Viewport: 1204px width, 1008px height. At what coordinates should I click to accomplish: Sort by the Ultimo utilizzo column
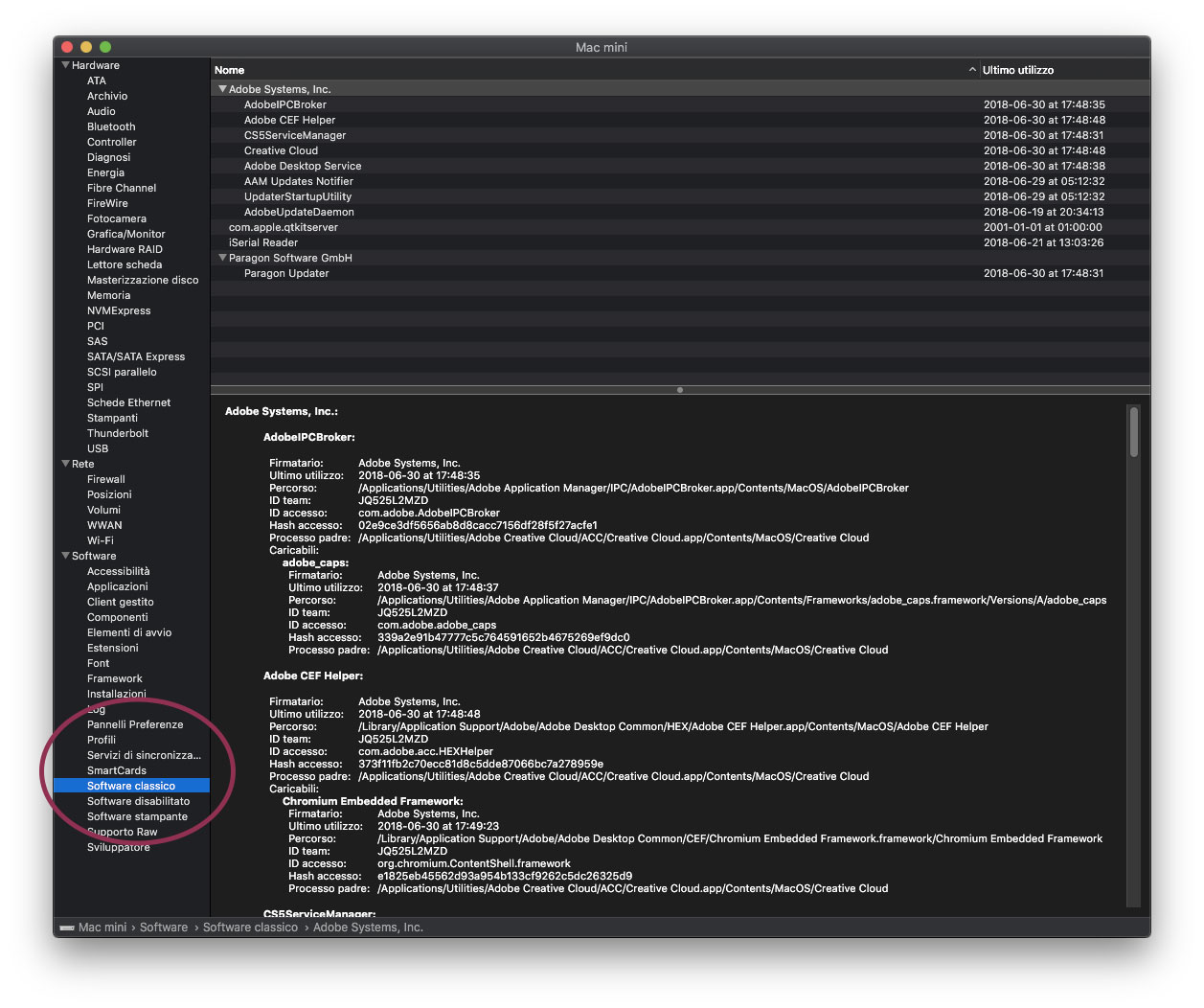coord(1017,70)
